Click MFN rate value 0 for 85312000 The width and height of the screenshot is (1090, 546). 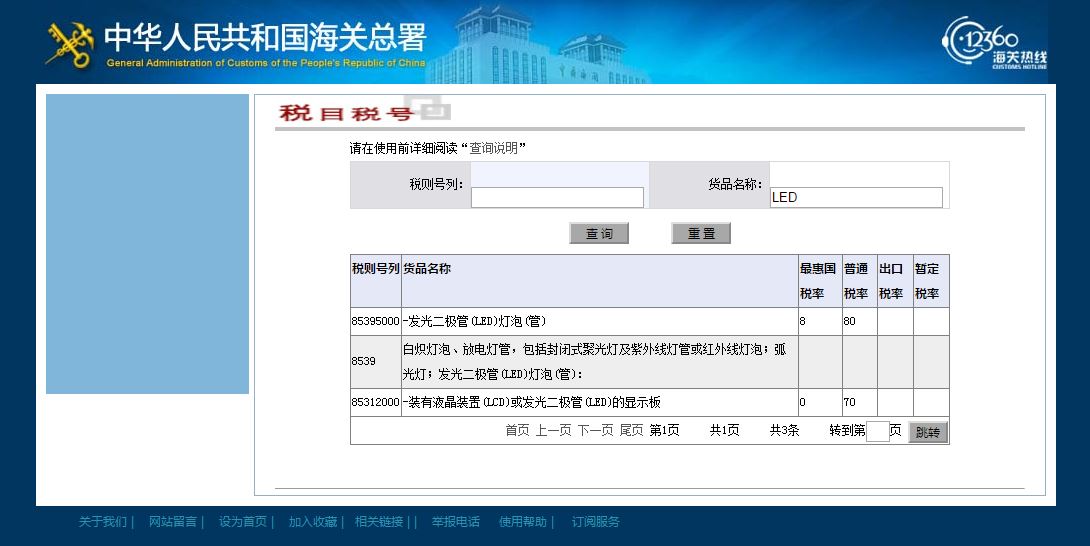[x=803, y=402]
